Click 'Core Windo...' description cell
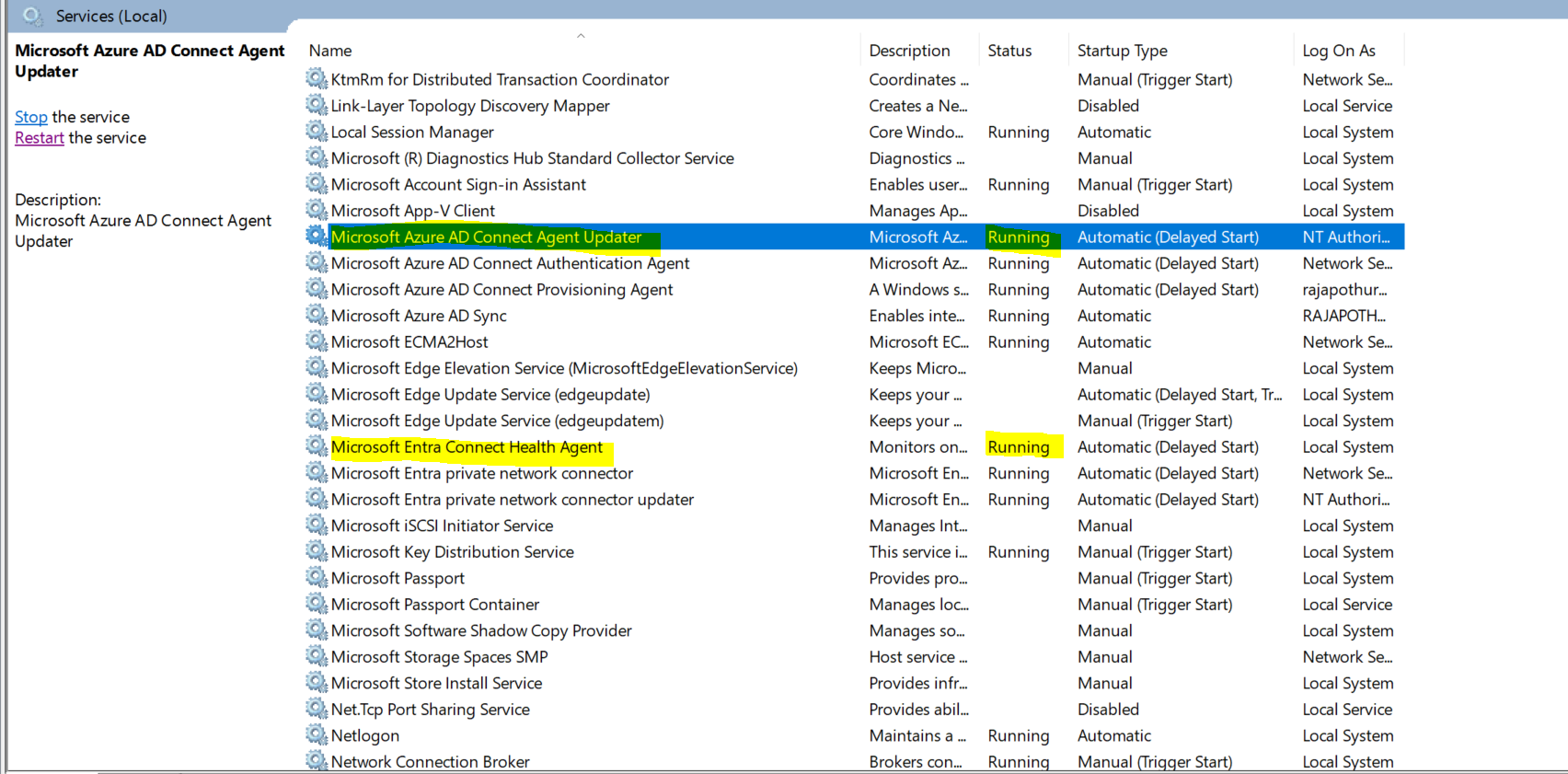Image resolution: width=1568 pixels, height=774 pixels. (917, 133)
